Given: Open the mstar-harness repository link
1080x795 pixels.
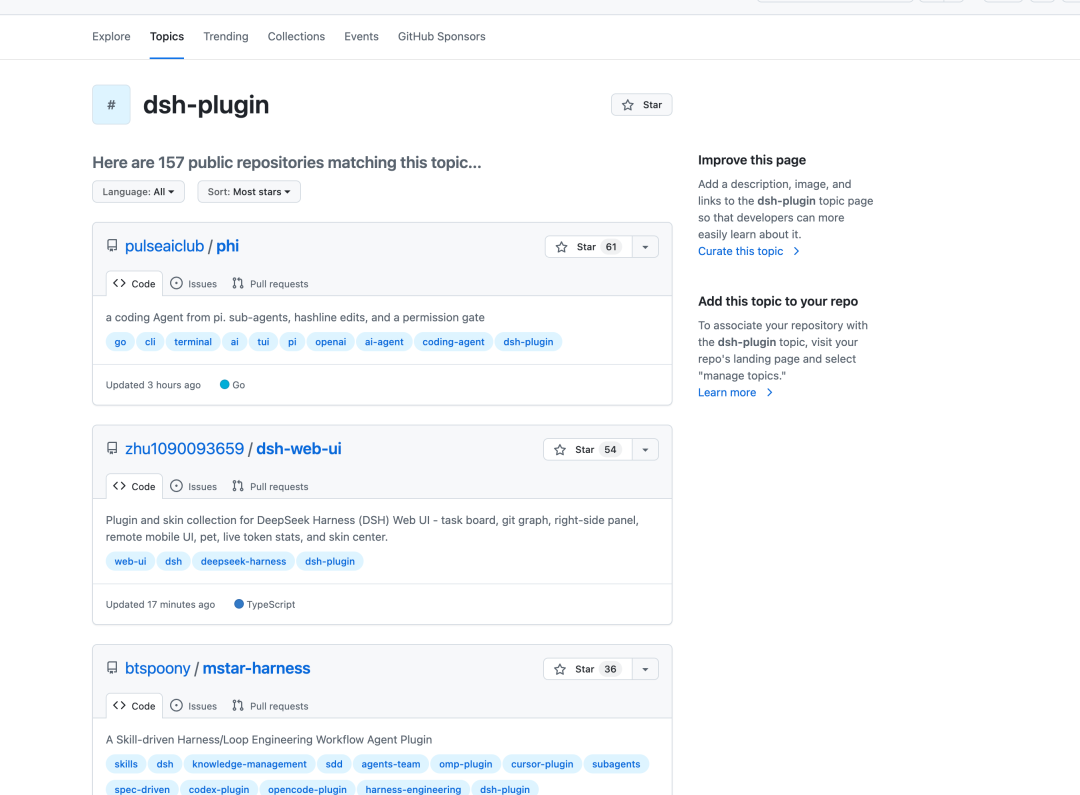Looking at the screenshot, I should [256, 668].
